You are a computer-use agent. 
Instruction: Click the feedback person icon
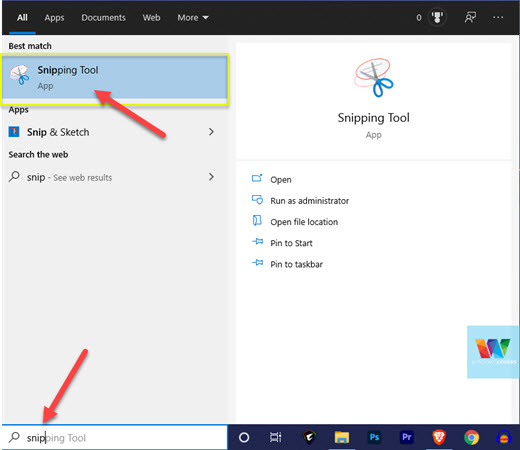tap(470, 17)
